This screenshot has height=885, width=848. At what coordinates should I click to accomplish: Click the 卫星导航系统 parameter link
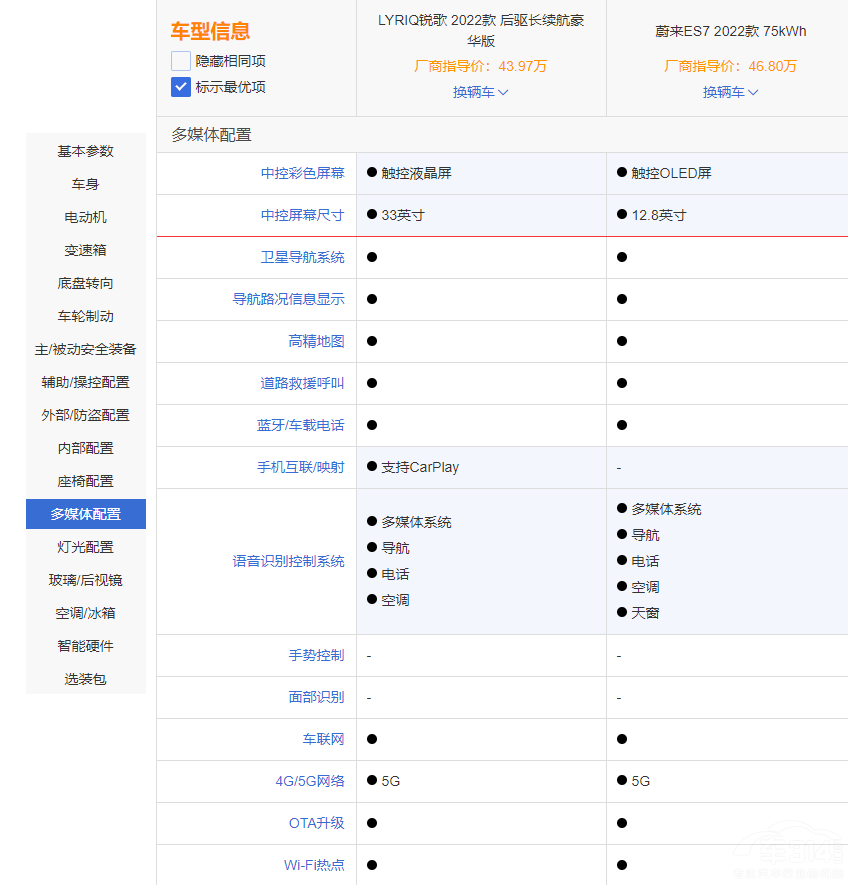click(x=302, y=257)
